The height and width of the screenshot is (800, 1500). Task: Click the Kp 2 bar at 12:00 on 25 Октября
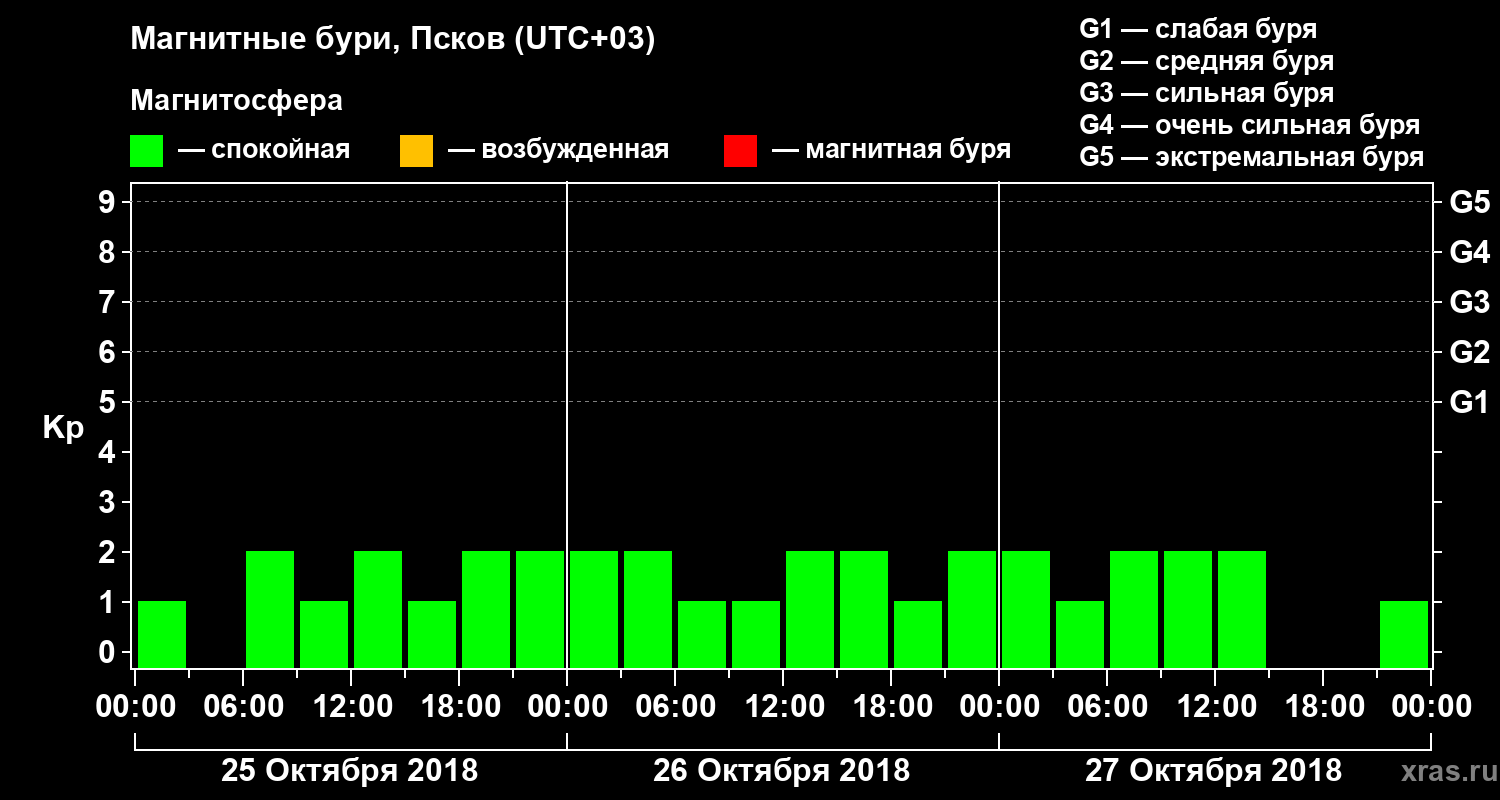[x=378, y=609]
